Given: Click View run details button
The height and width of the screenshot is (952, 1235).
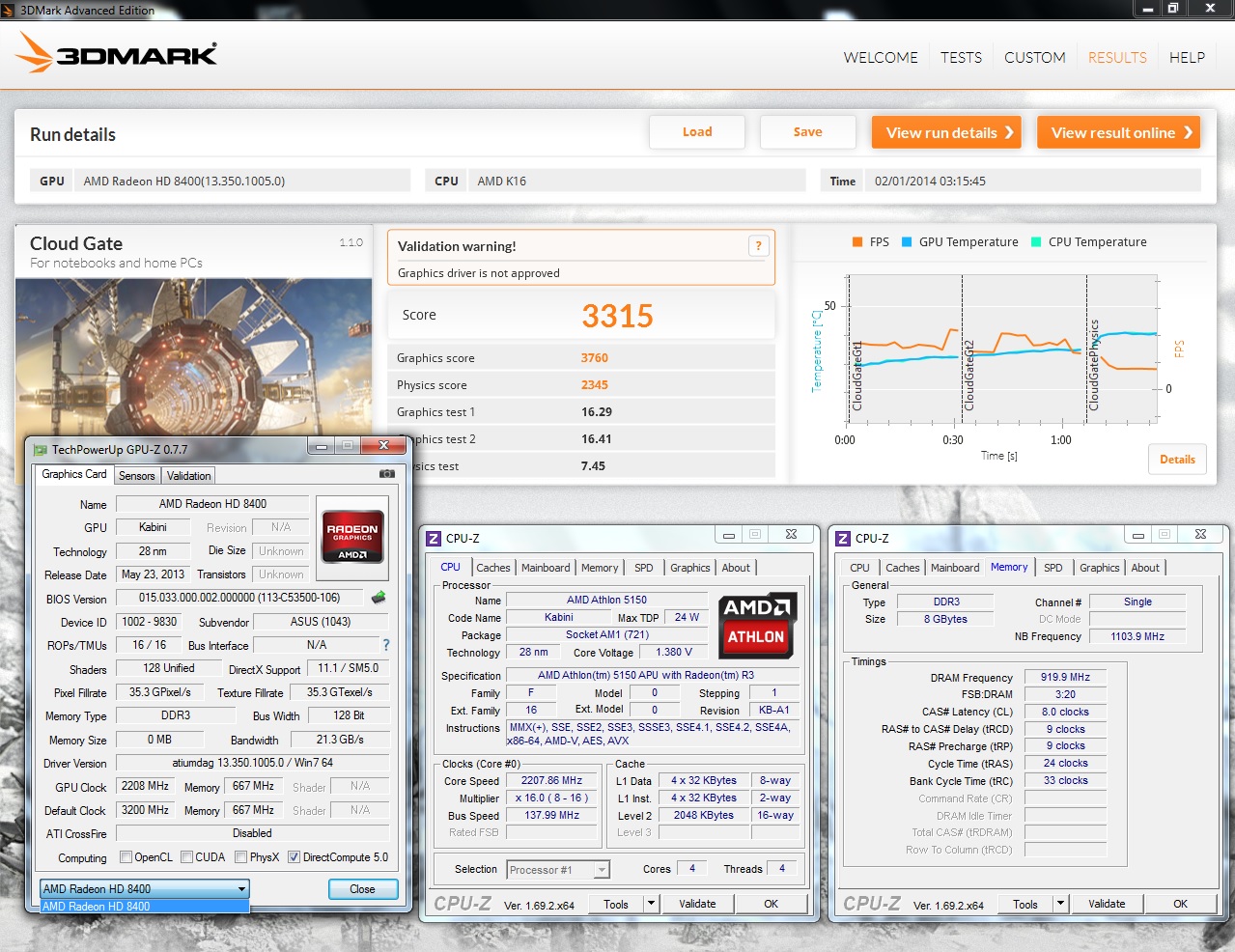Looking at the screenshot, I should pyautogui.click(x=948, y=132).
